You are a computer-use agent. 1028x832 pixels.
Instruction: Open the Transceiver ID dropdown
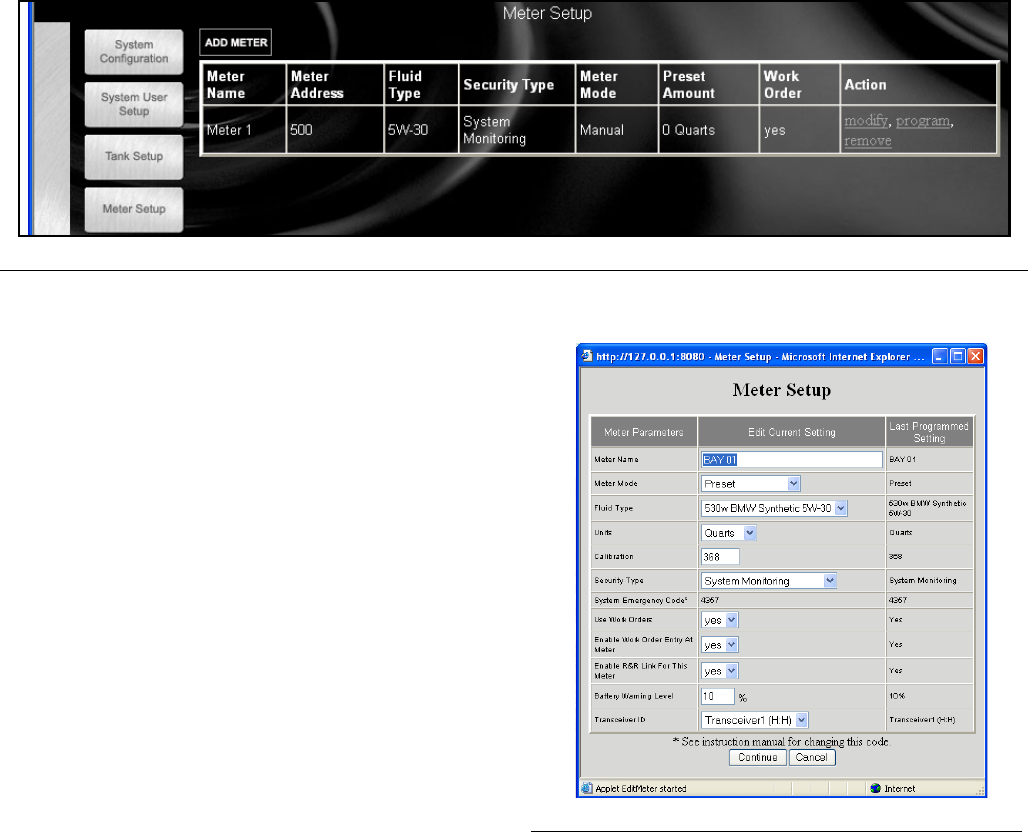[755, 719]
